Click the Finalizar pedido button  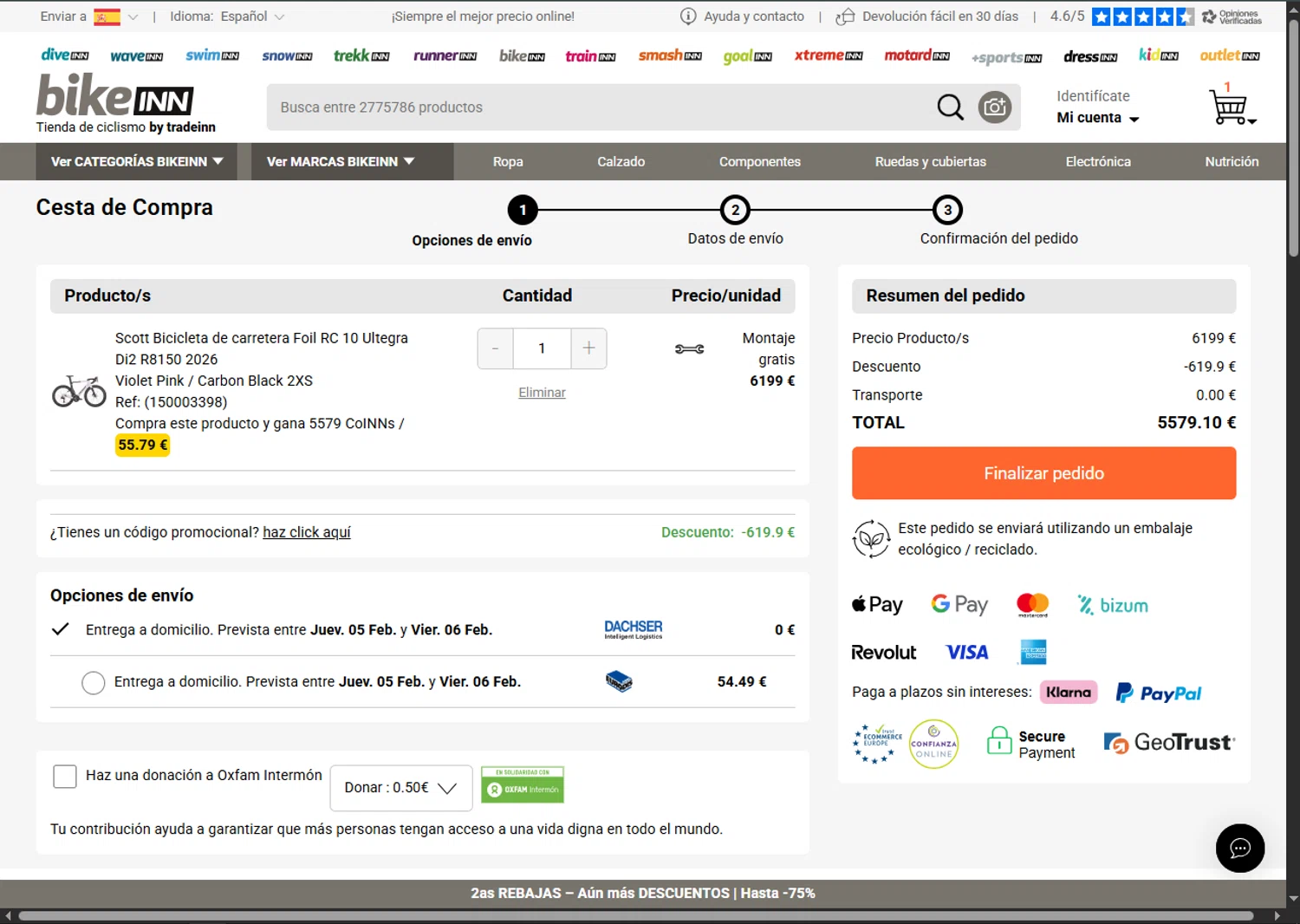click(1043, 473)
